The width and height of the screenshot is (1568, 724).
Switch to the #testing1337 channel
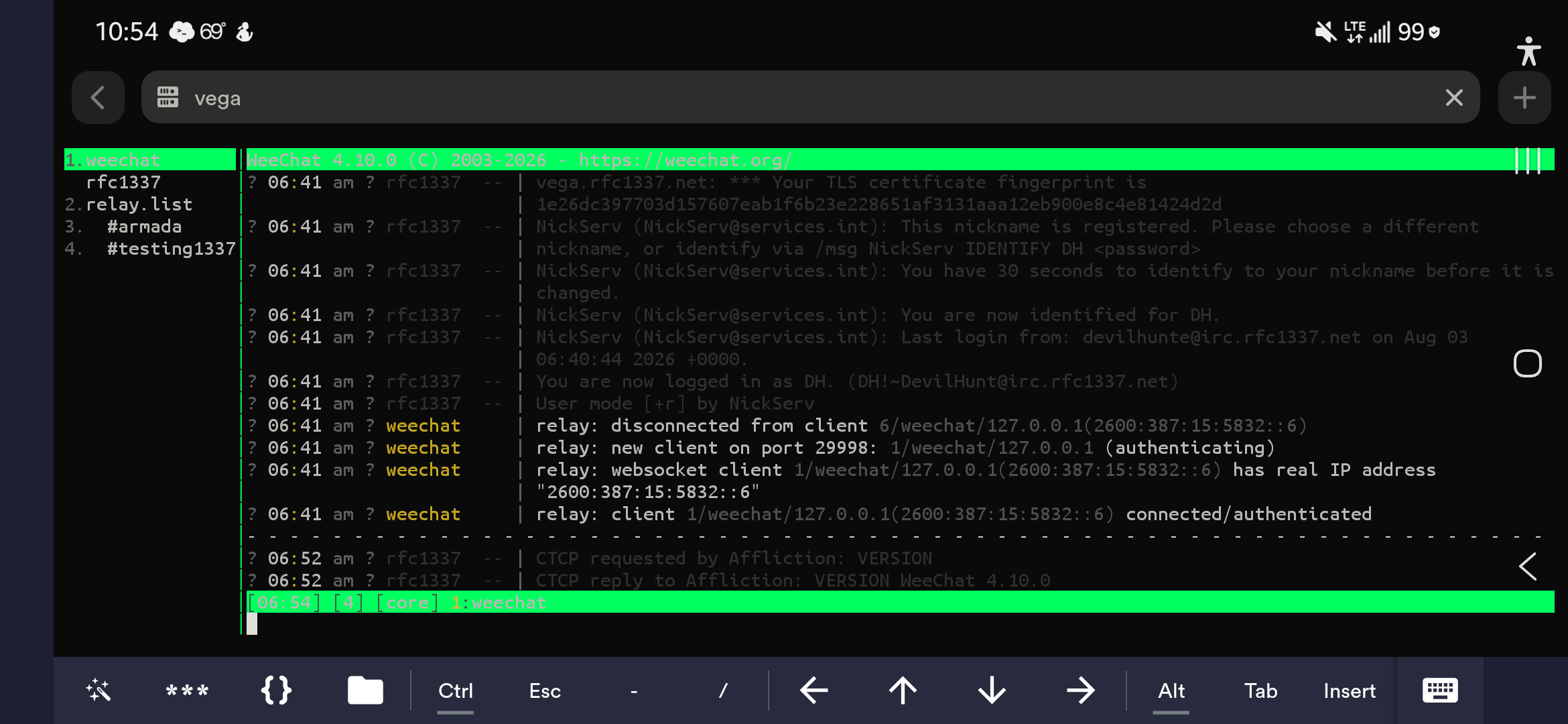tap(172, 249)
